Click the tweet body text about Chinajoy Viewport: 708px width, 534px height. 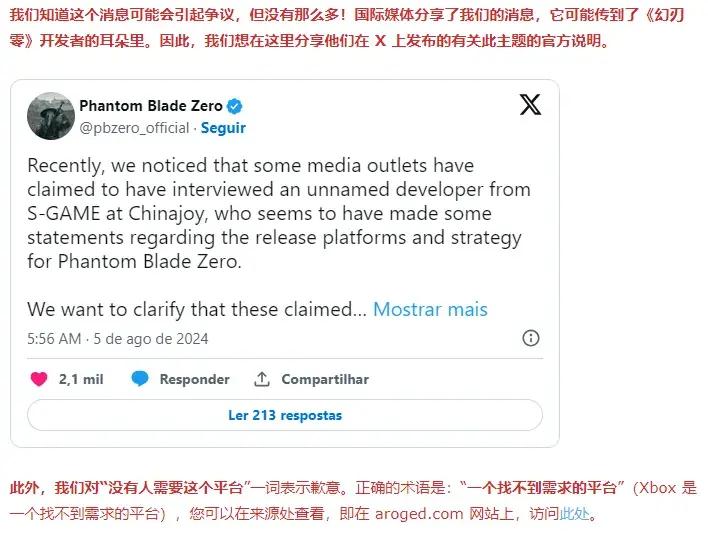click(x=279, y=213)
